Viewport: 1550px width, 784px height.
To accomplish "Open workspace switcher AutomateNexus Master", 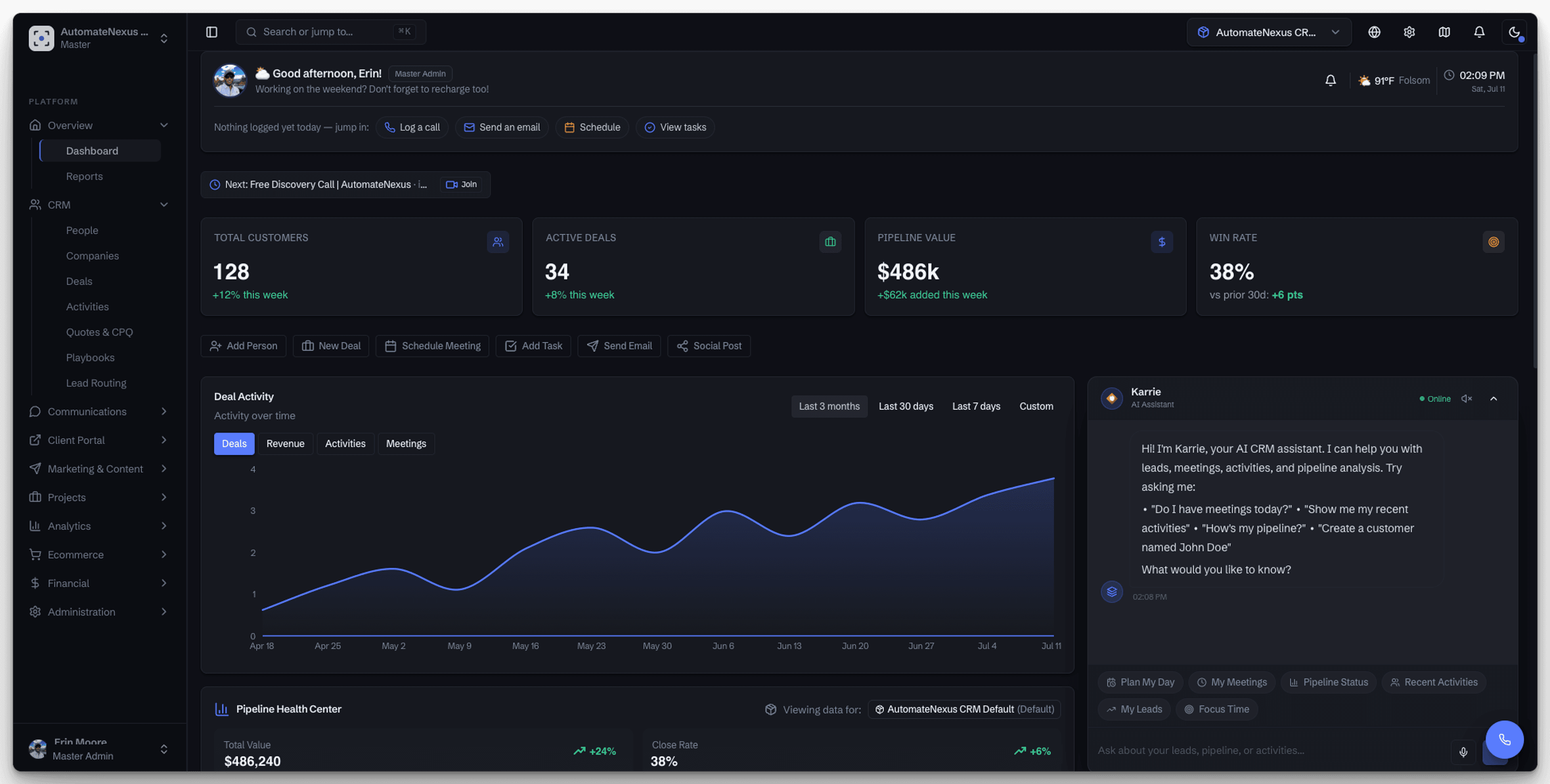I will coord(99,38).
